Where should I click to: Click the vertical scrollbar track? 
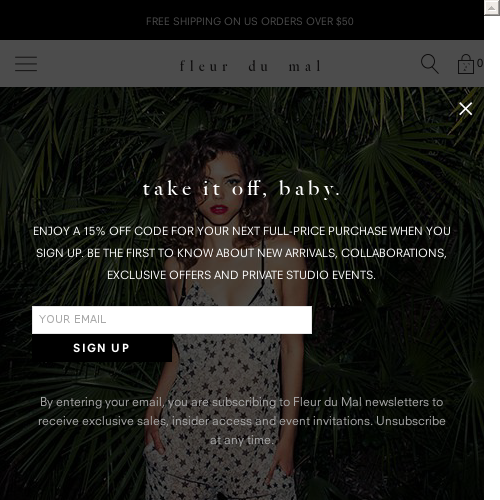[492, 257]
